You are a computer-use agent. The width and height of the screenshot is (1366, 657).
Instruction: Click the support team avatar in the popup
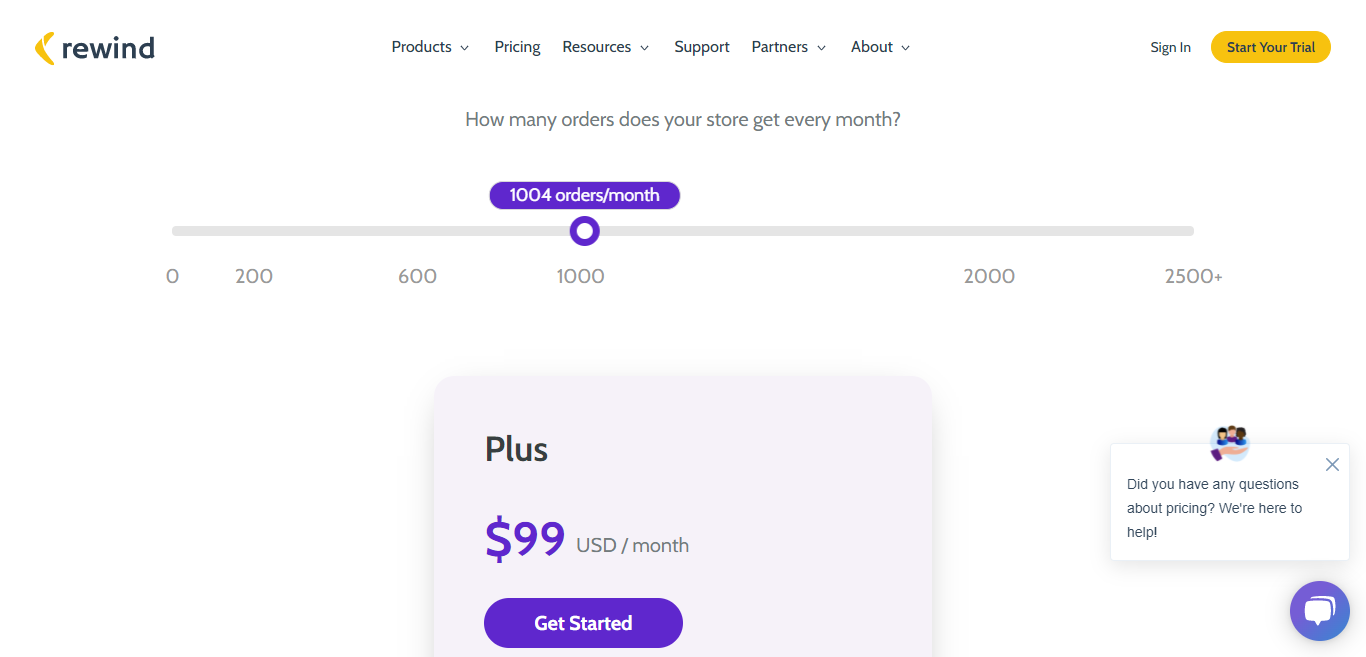click(x=1229, y=442)
